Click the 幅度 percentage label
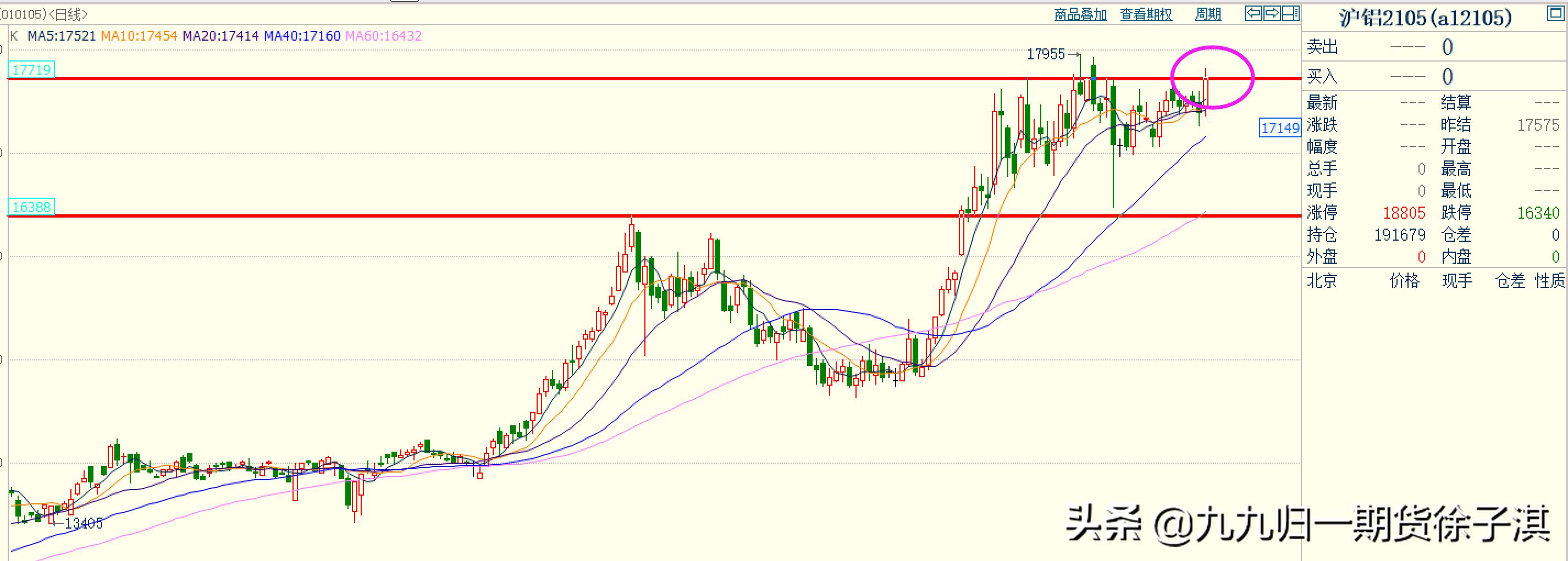 pyautogui.click(x=1322, y=147)
